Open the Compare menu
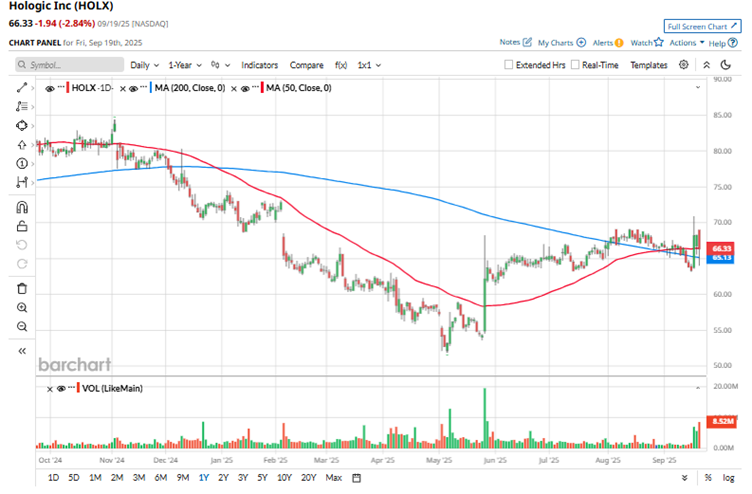752x494 pixels. pos(306,65)
